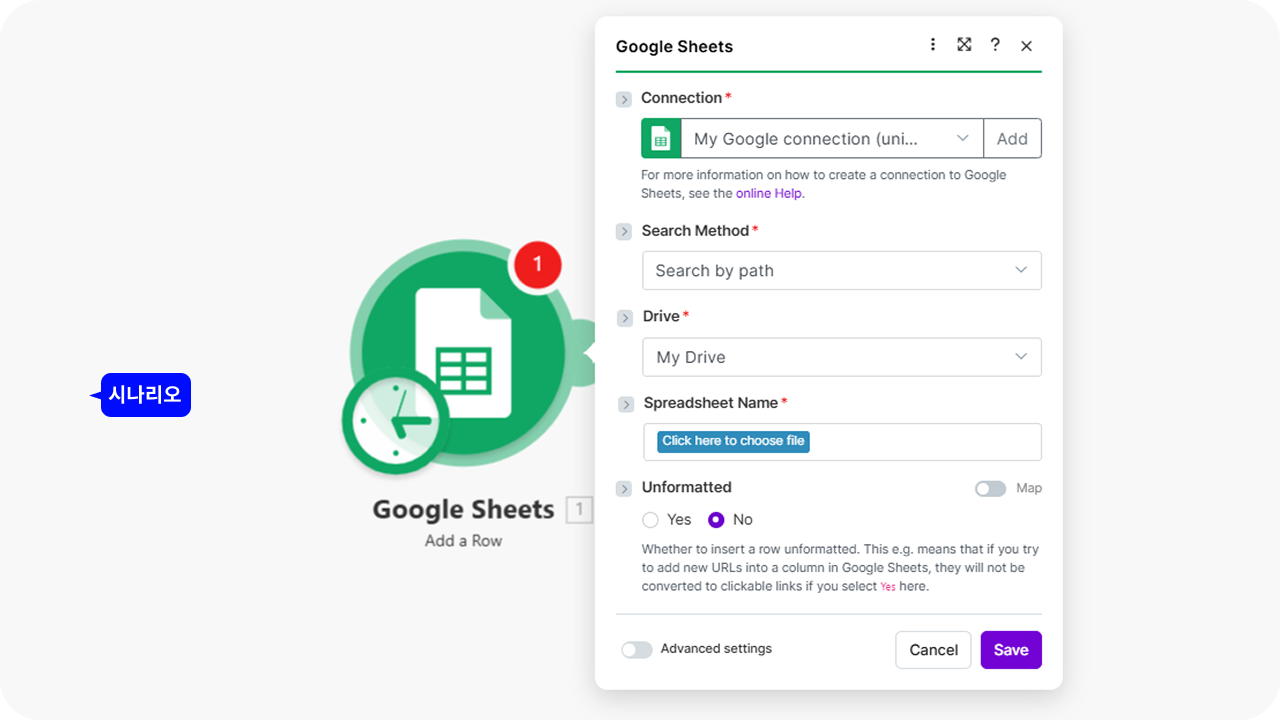The height and width of the screenshot is (720, 1280).
Task: Click the green Google Sheets connection icon
Action: click(661, 139)
